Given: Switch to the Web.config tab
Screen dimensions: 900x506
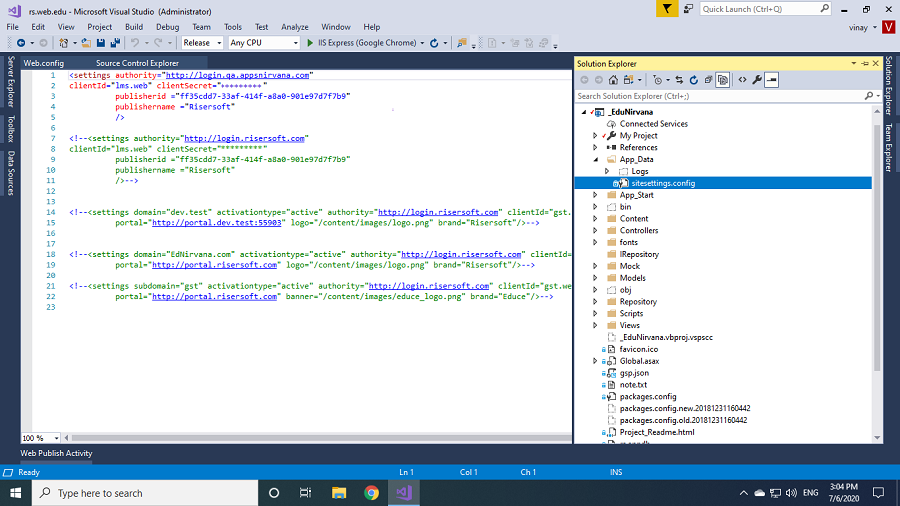Looking at the screenshot, I should 44,63.
